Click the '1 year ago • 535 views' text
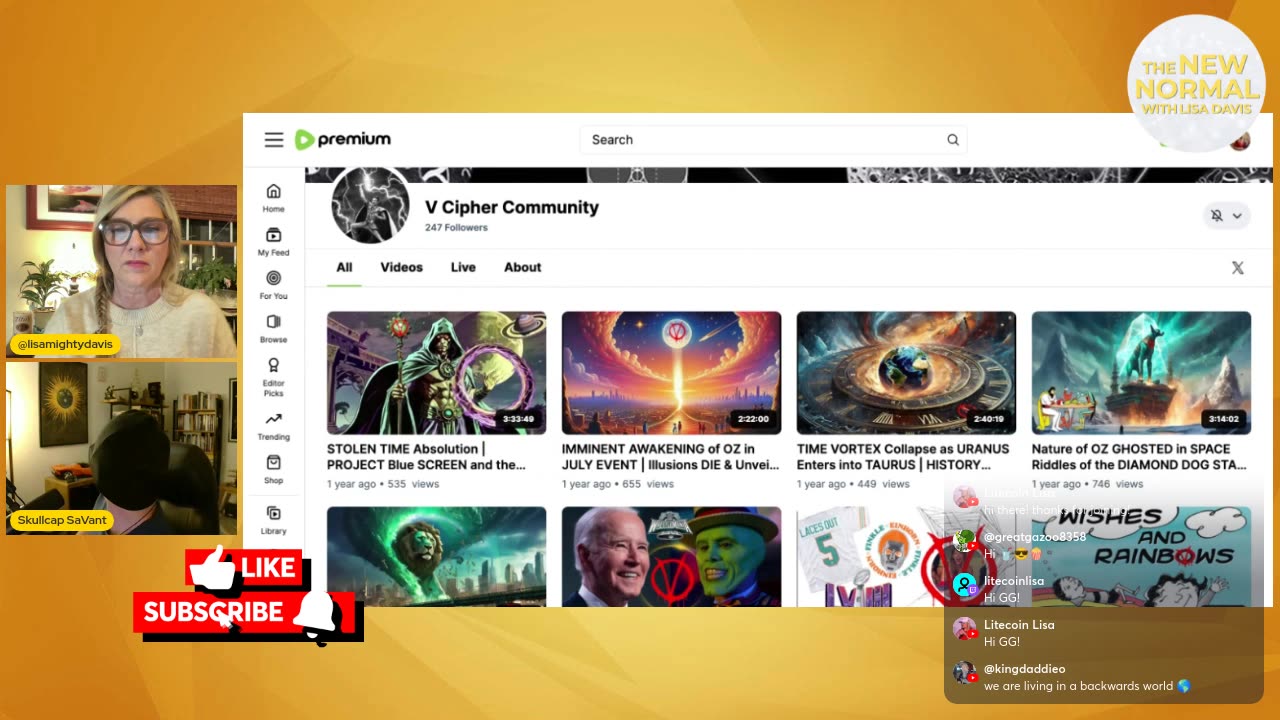This screenshot has height=720, width=1280. (x=383, y=484)
